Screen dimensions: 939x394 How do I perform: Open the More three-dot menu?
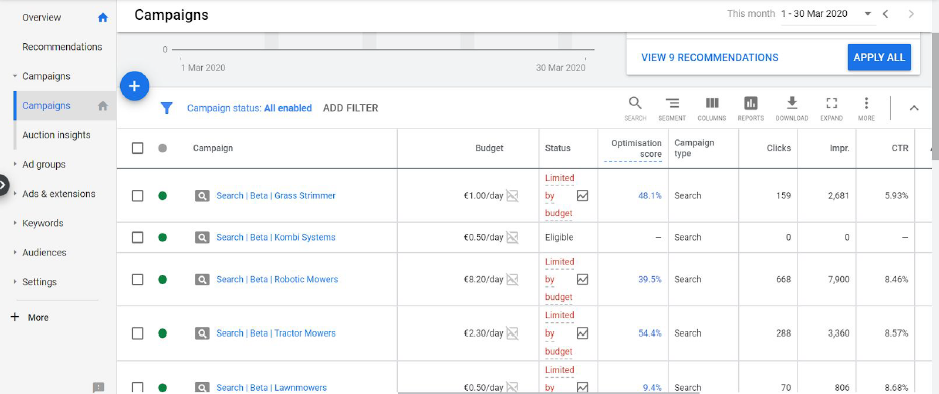click(x=866, y=109)
